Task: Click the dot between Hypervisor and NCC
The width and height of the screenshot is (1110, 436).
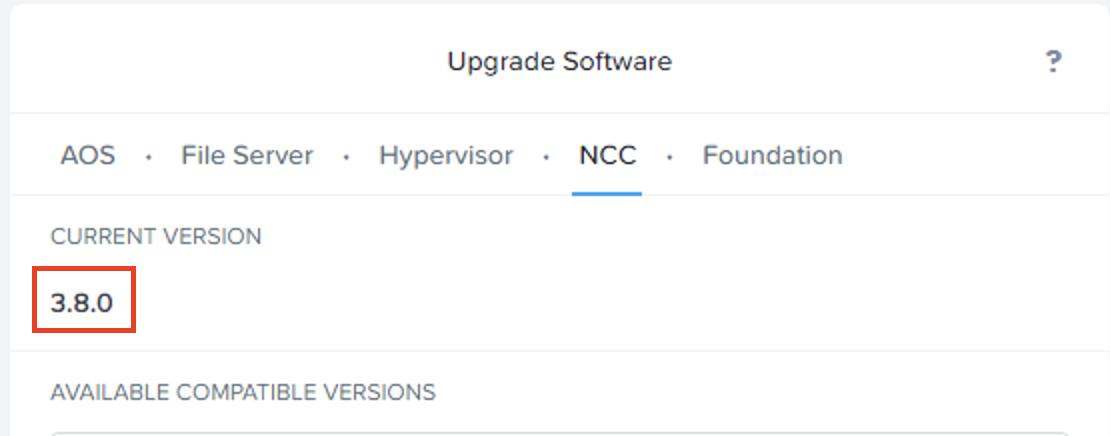Action: coord(546,158)
